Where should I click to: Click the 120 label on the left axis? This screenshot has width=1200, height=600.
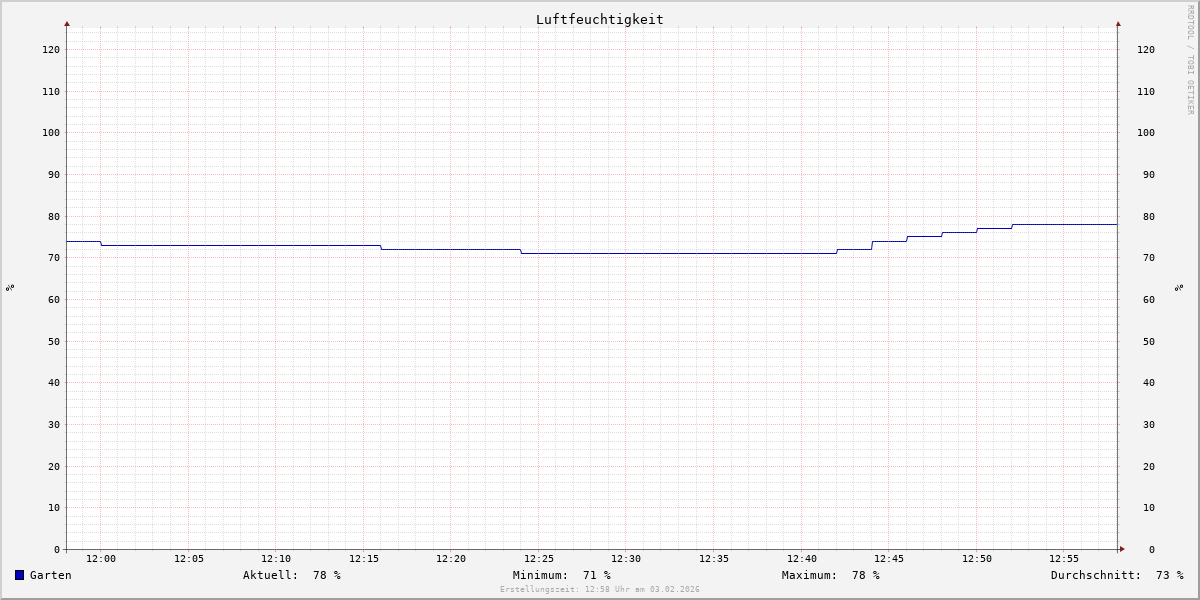point(51,49)
